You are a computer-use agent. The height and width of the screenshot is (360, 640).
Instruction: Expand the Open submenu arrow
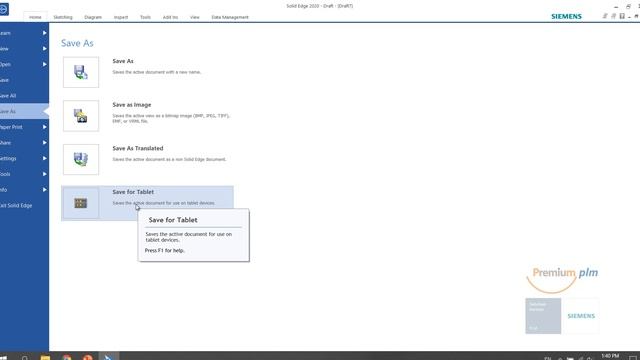[44, 64]
